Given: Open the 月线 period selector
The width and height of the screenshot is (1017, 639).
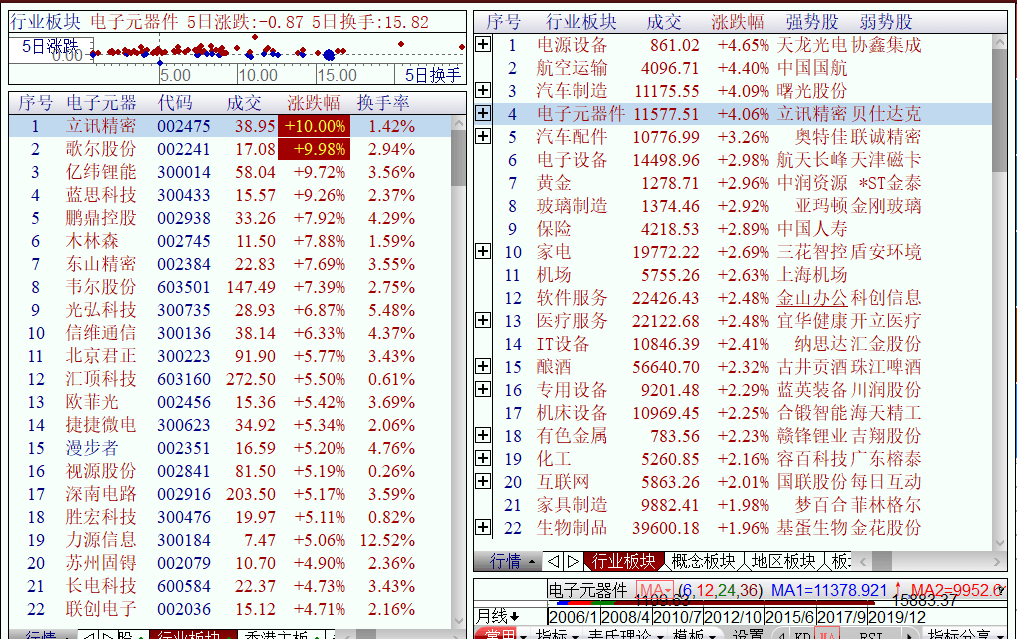Looking at the screenshot, I should point(498,616).
